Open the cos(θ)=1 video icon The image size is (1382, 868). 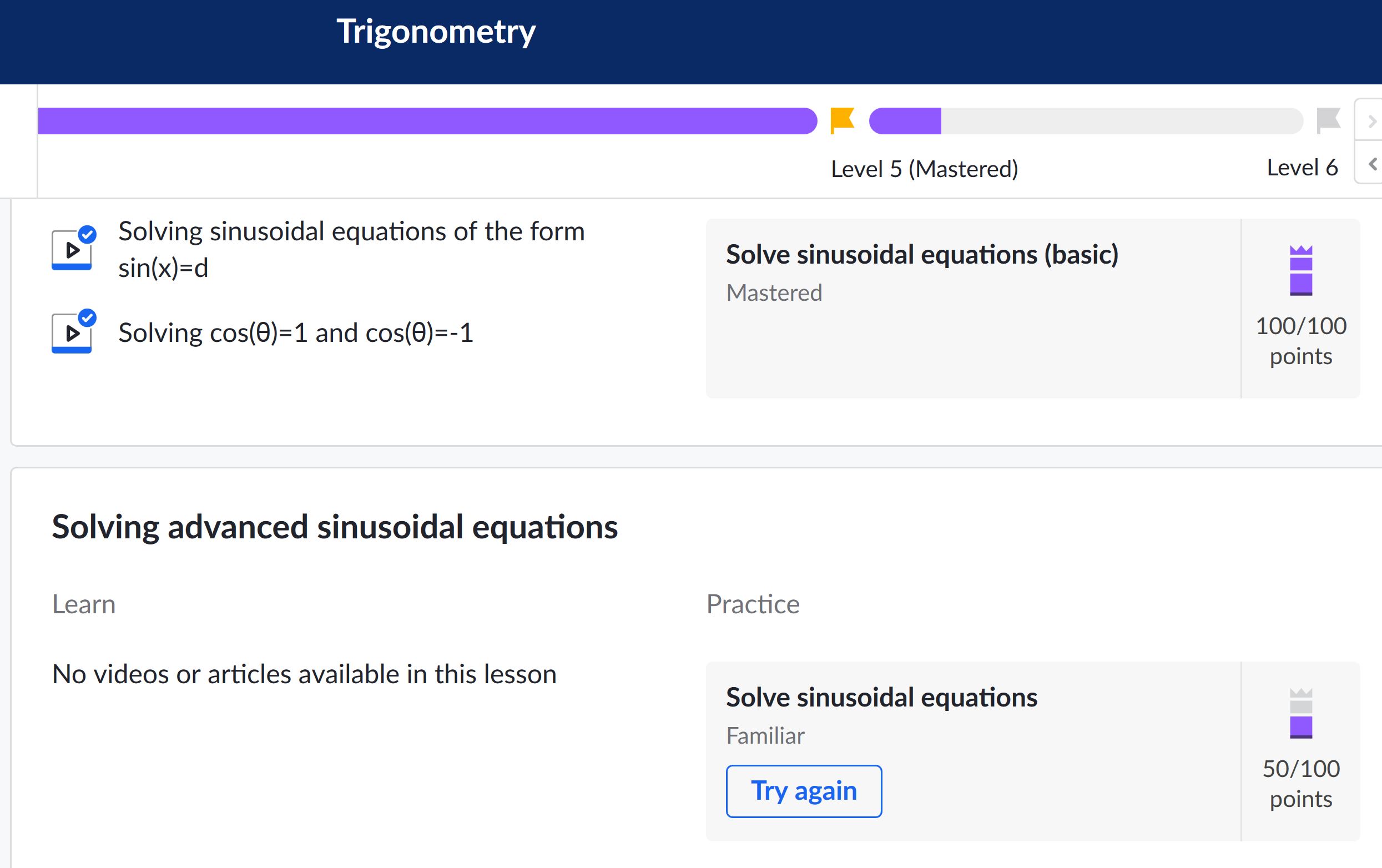click(72, 332)
